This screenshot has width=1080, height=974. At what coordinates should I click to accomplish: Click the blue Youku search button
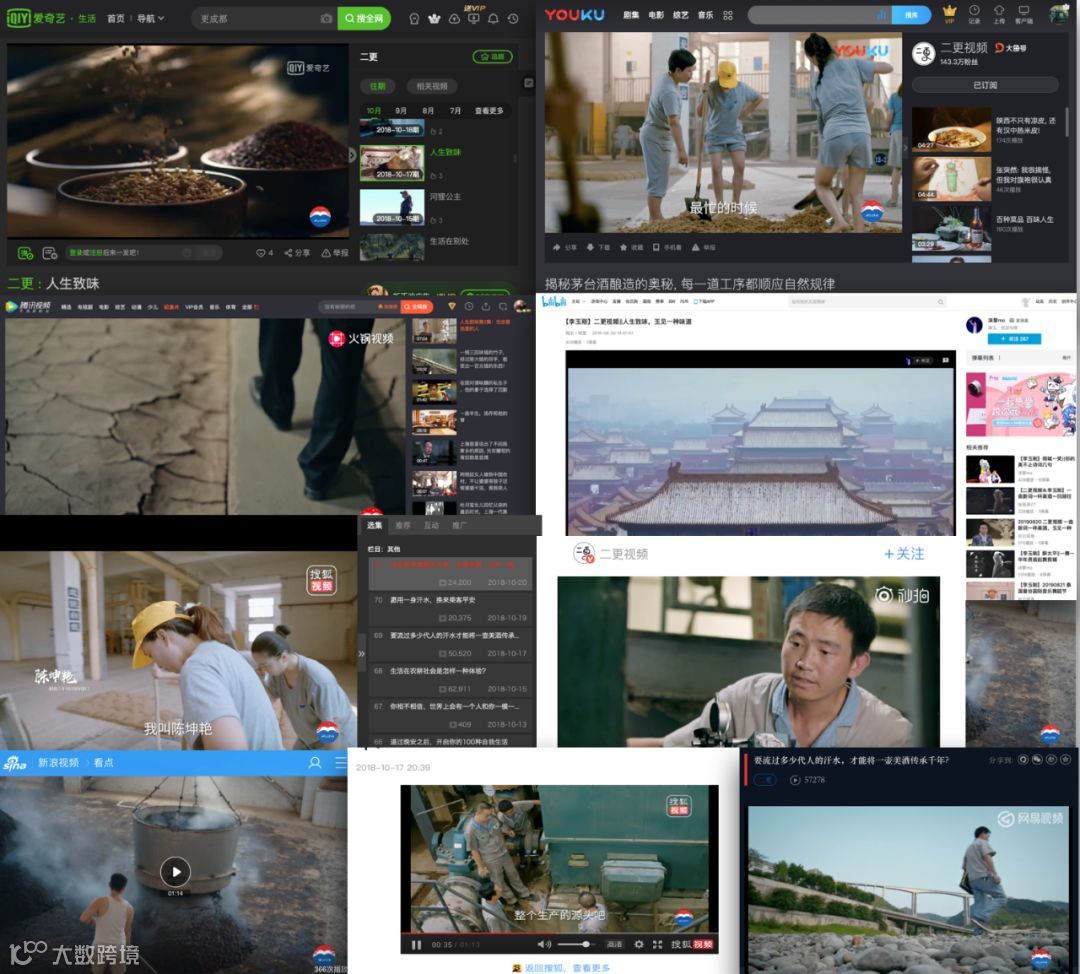[911, 14]
